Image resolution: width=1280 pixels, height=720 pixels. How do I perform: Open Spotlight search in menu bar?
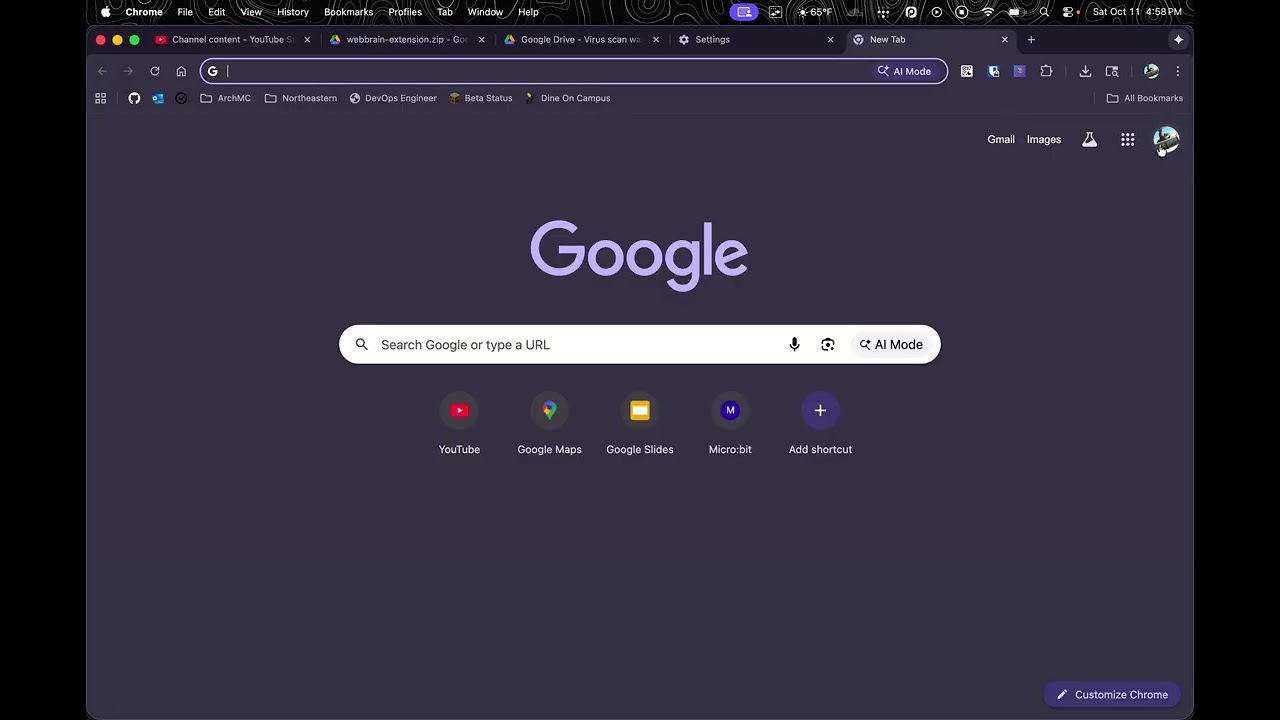(x=1044, y=12)
